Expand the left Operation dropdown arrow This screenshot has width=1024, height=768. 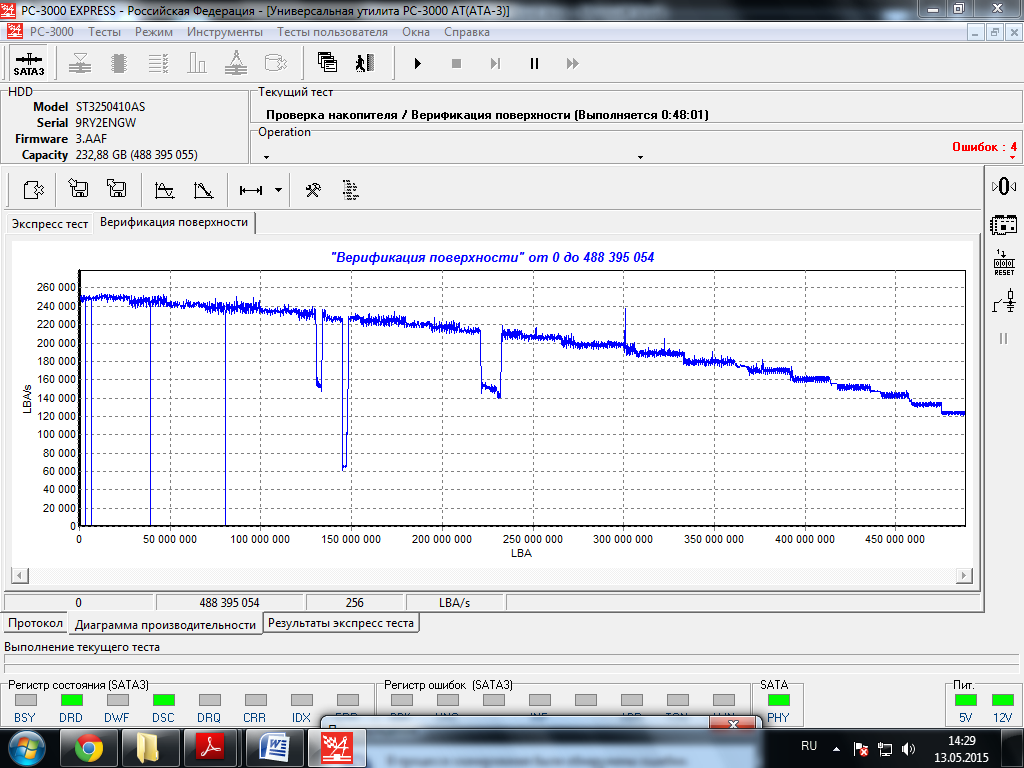(x=266, y=157)
